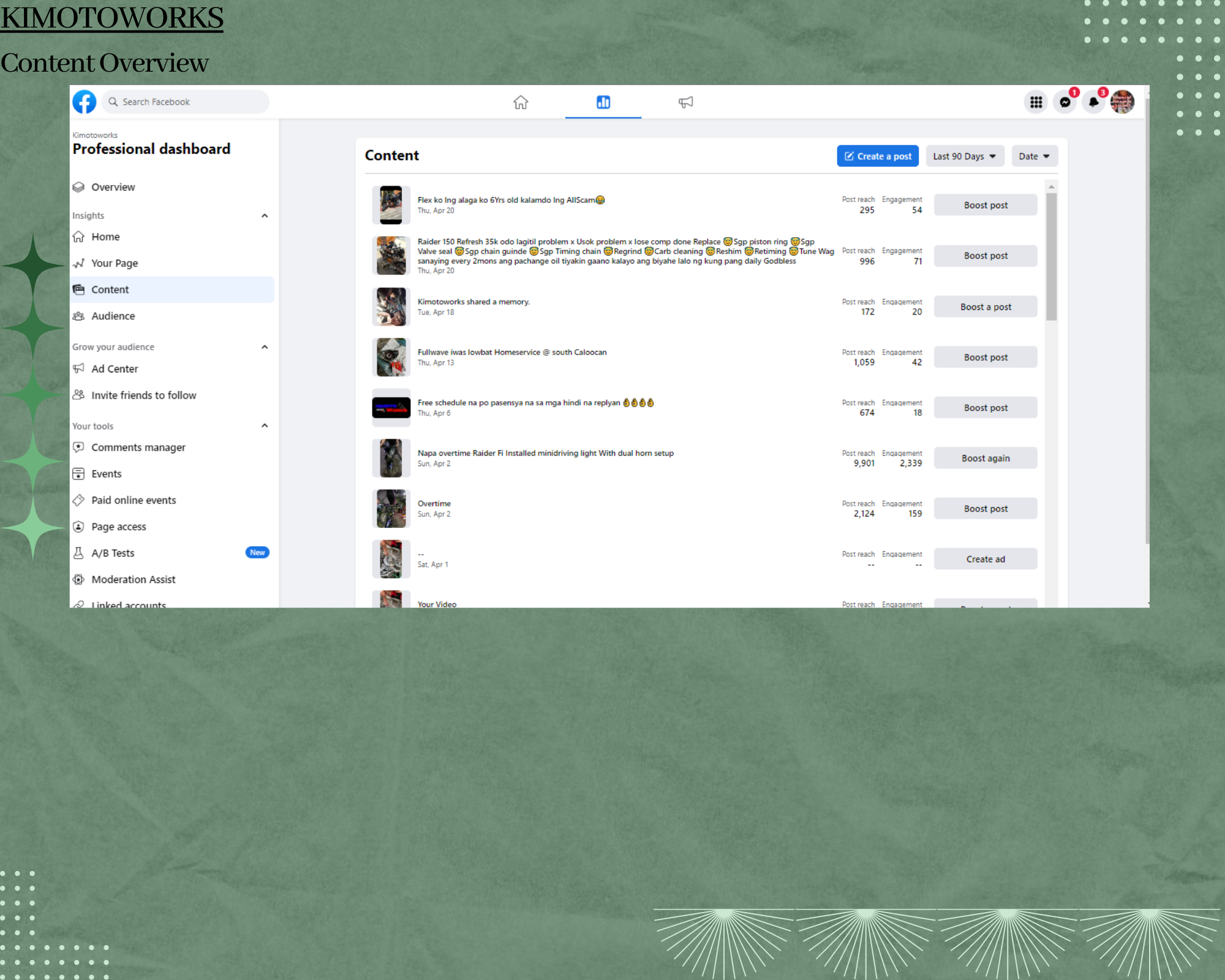Screen dimensions: 1225x980
Task: Click Boost again for Napa overtime post
Action: tap(986, 458)
